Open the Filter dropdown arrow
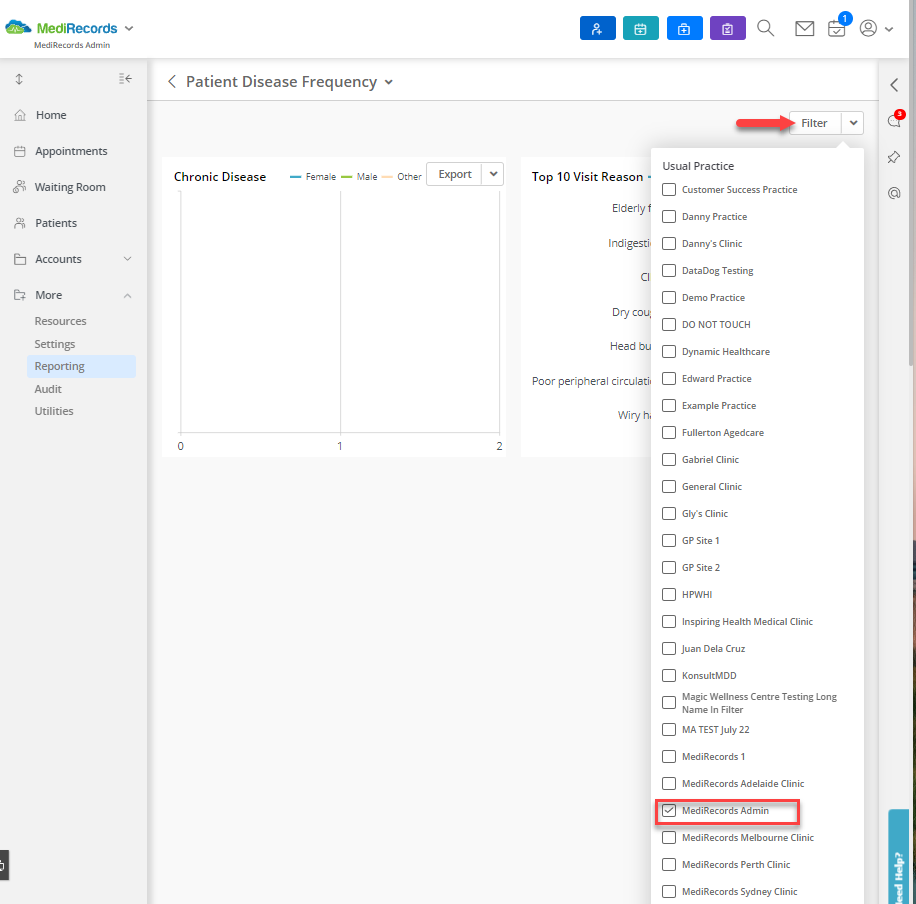This screenshot has height=904, width=916. 853,123
